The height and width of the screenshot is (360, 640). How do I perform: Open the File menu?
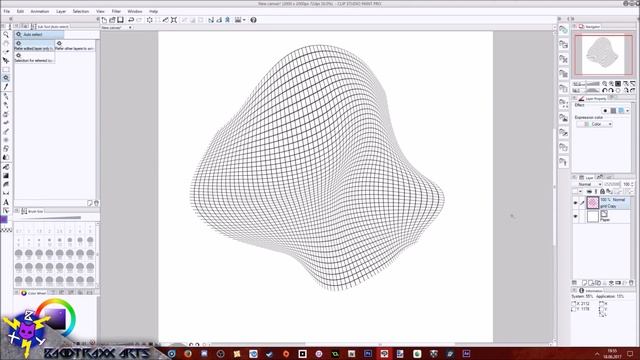(x=7, y=11)
